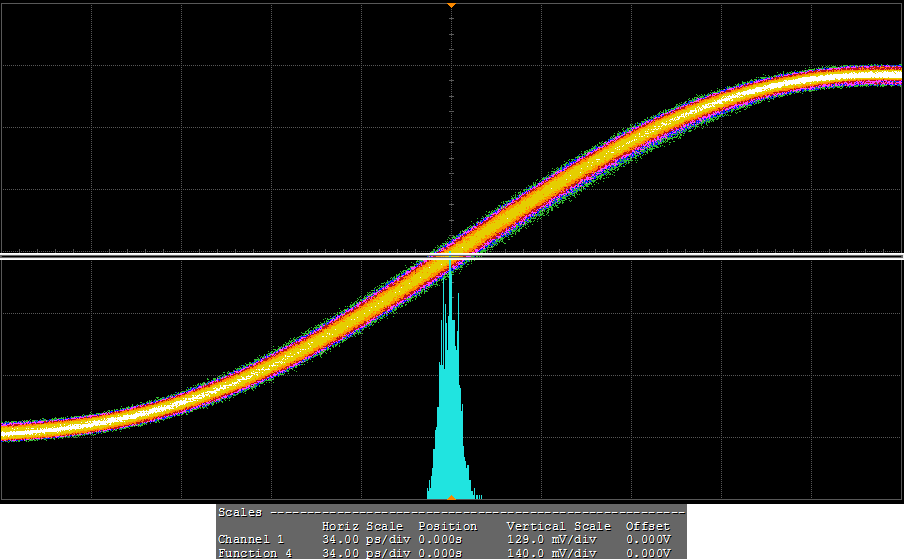Click Channel 1 horizontal scale 34.00 ps/div

[x=362, y=539]
